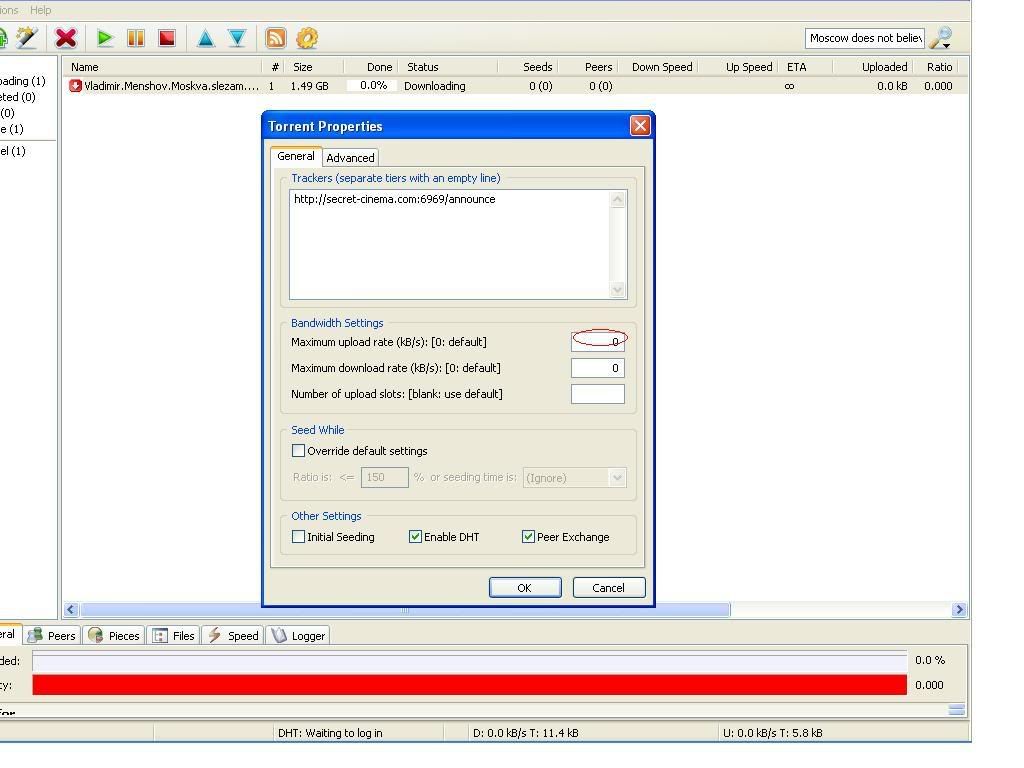
Task: Switch to the Advanced tab
Action: click(350, 158)
